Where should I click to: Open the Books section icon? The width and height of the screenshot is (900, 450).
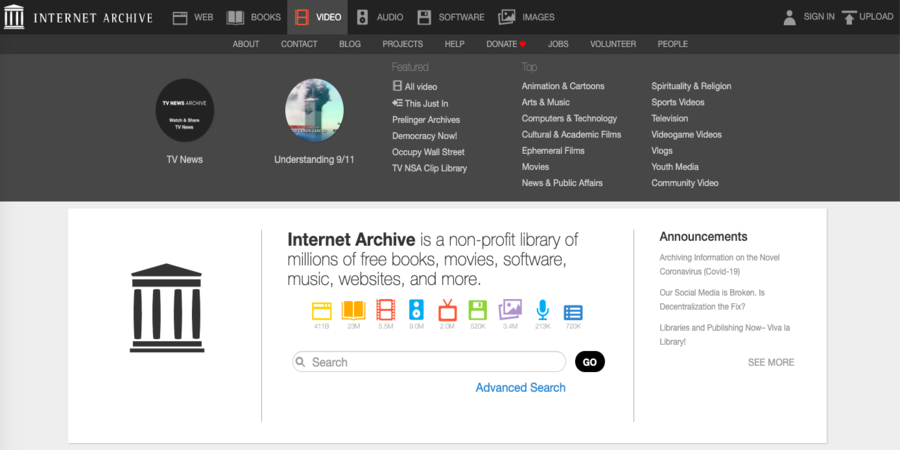(235, 17)
